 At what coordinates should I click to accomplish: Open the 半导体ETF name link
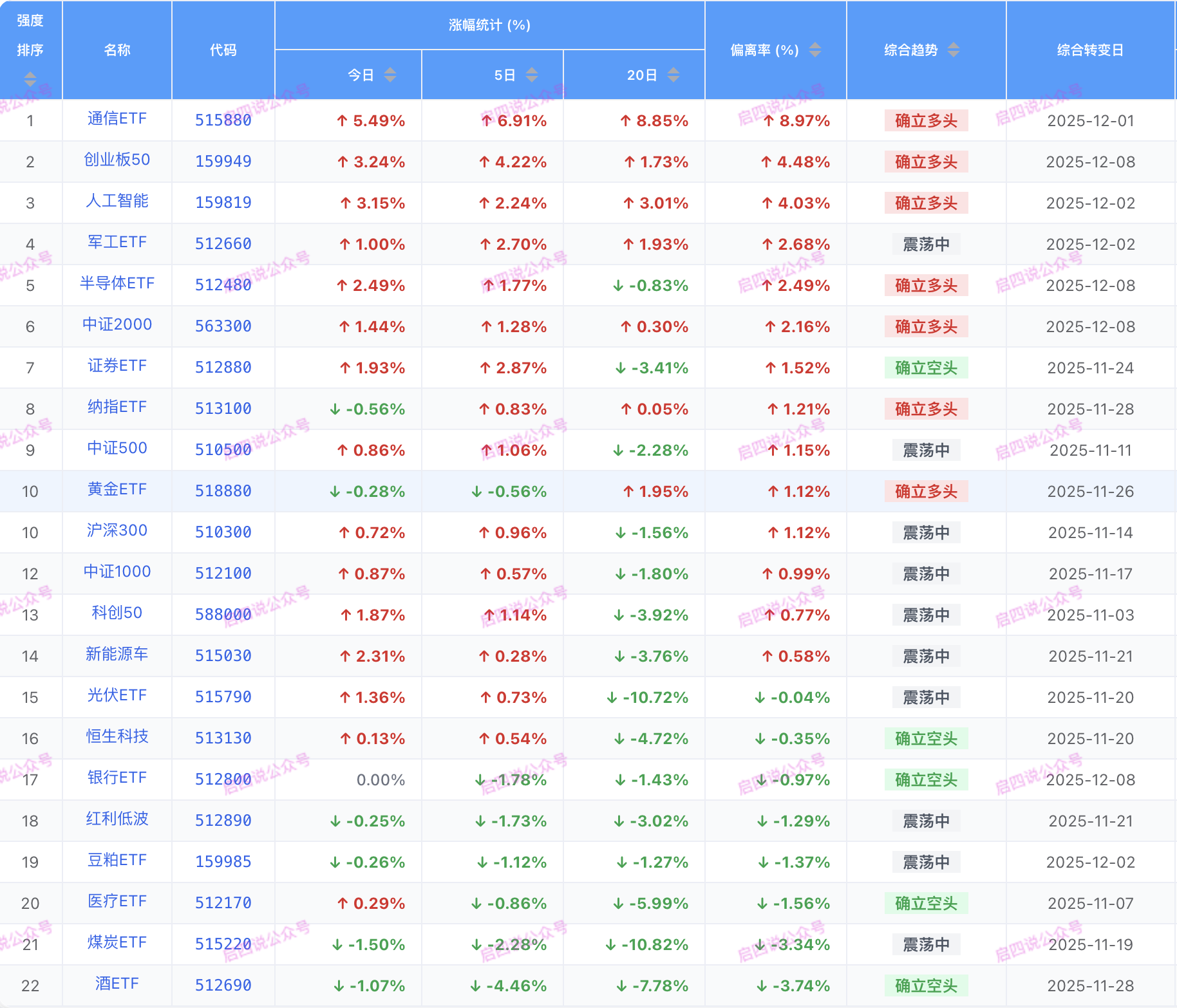117,284
